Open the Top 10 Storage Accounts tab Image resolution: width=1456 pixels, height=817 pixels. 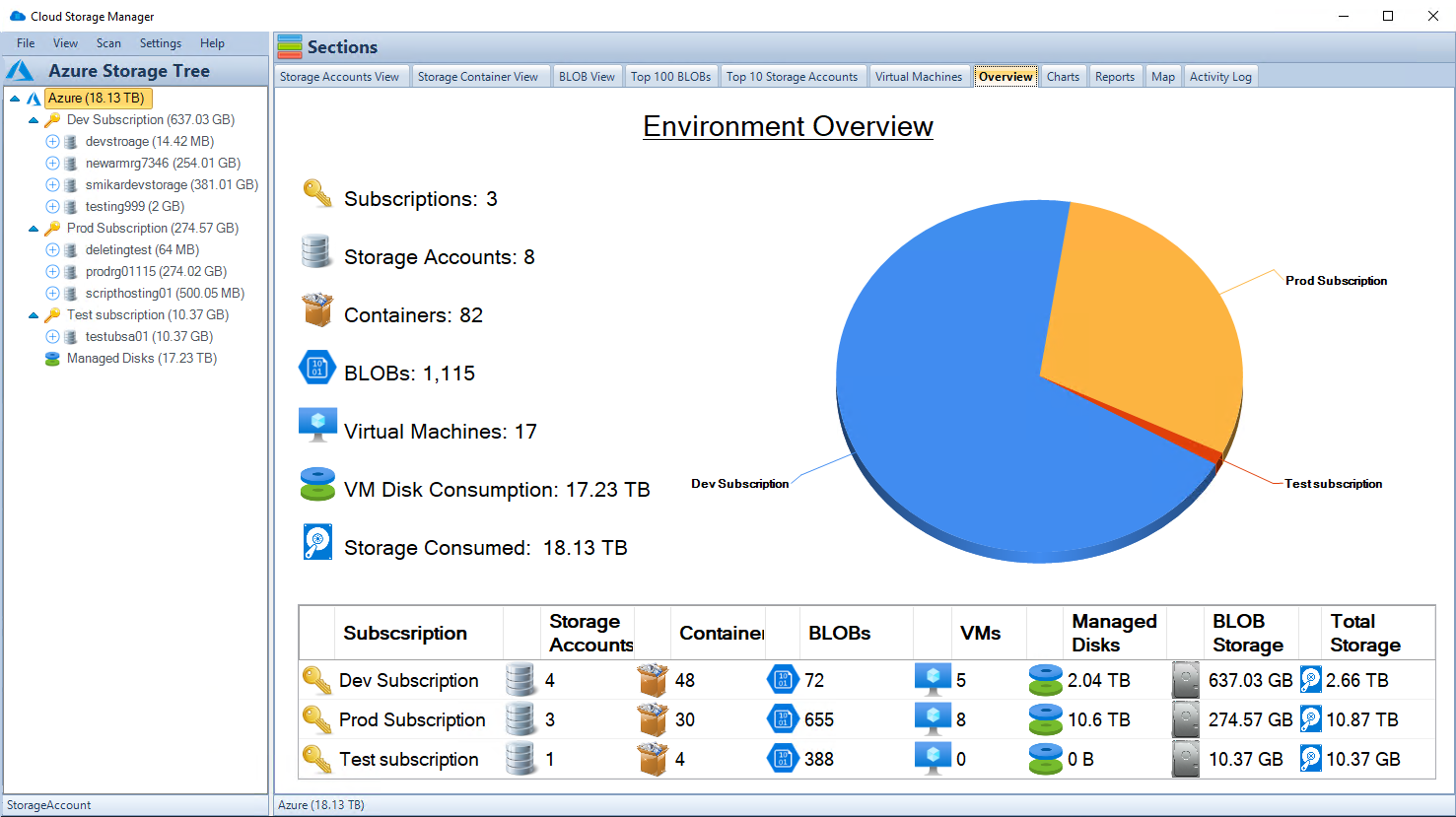[795, 76]
